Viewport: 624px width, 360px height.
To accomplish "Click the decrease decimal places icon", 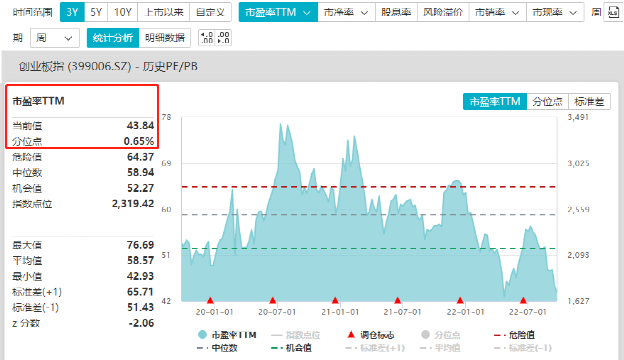I will (223, 38).
